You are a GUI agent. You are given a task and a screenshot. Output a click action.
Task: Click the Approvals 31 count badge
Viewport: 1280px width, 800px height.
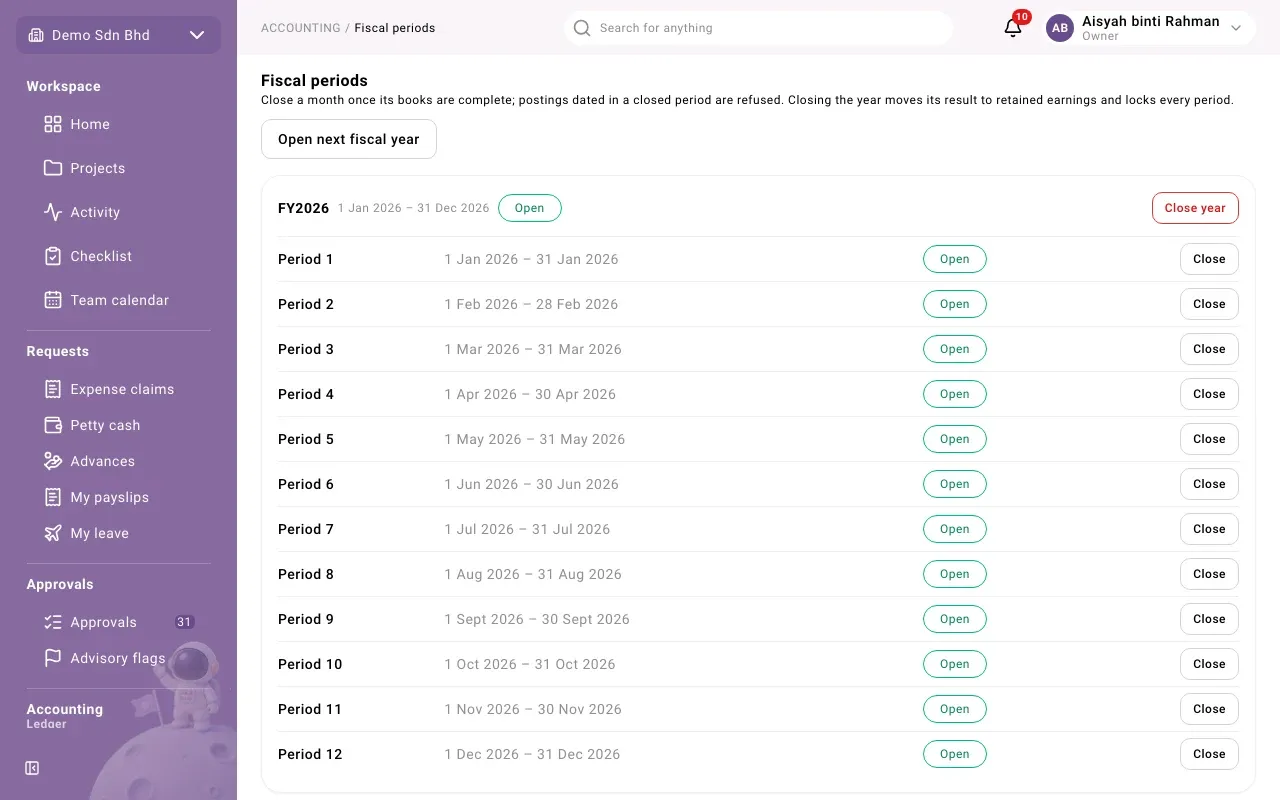[184, 622]
